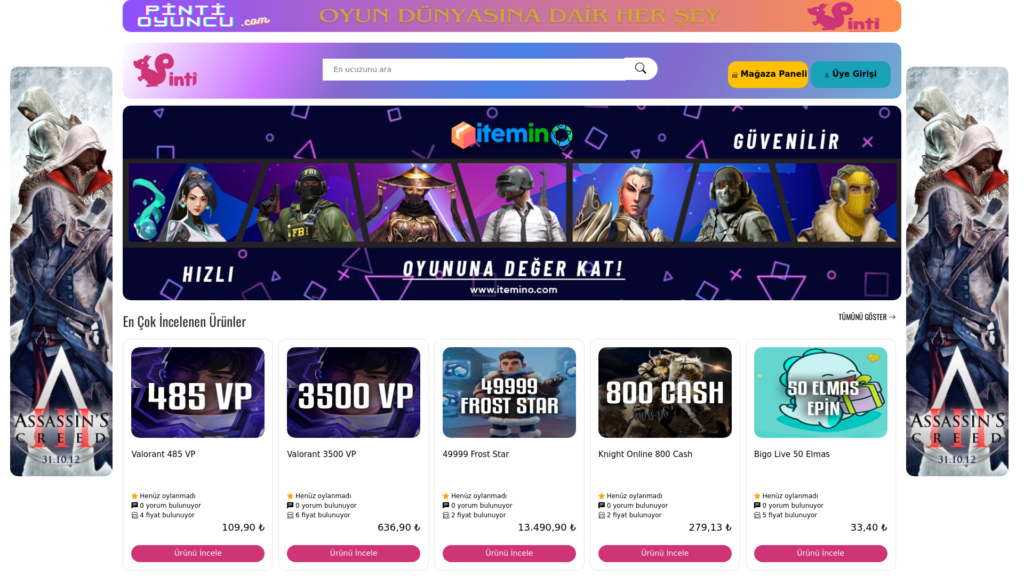The width and height of the screenshot is (1024, 576).
Task: Show all via TÜMÜNÜ GÖSTER link
Action: [867, 317]
